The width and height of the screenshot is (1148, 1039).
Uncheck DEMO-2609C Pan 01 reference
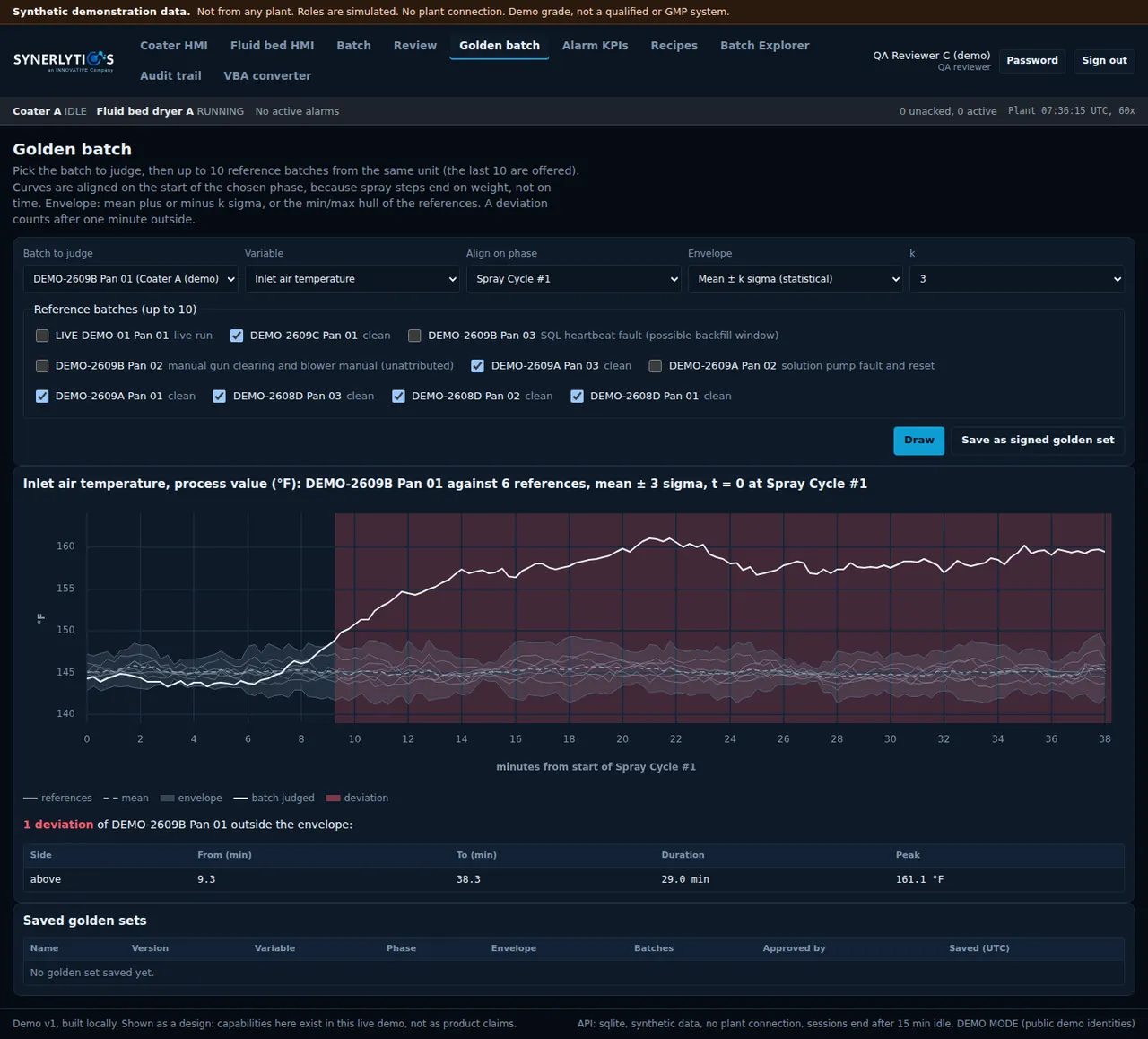click(237, 336)
